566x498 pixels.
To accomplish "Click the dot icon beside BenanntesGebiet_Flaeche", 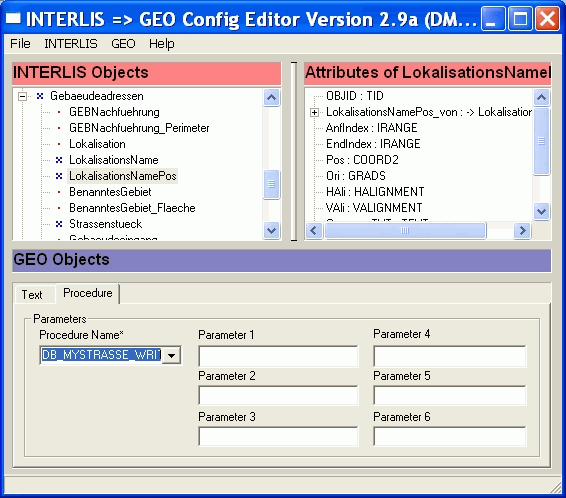I will [x=59, y=208].
